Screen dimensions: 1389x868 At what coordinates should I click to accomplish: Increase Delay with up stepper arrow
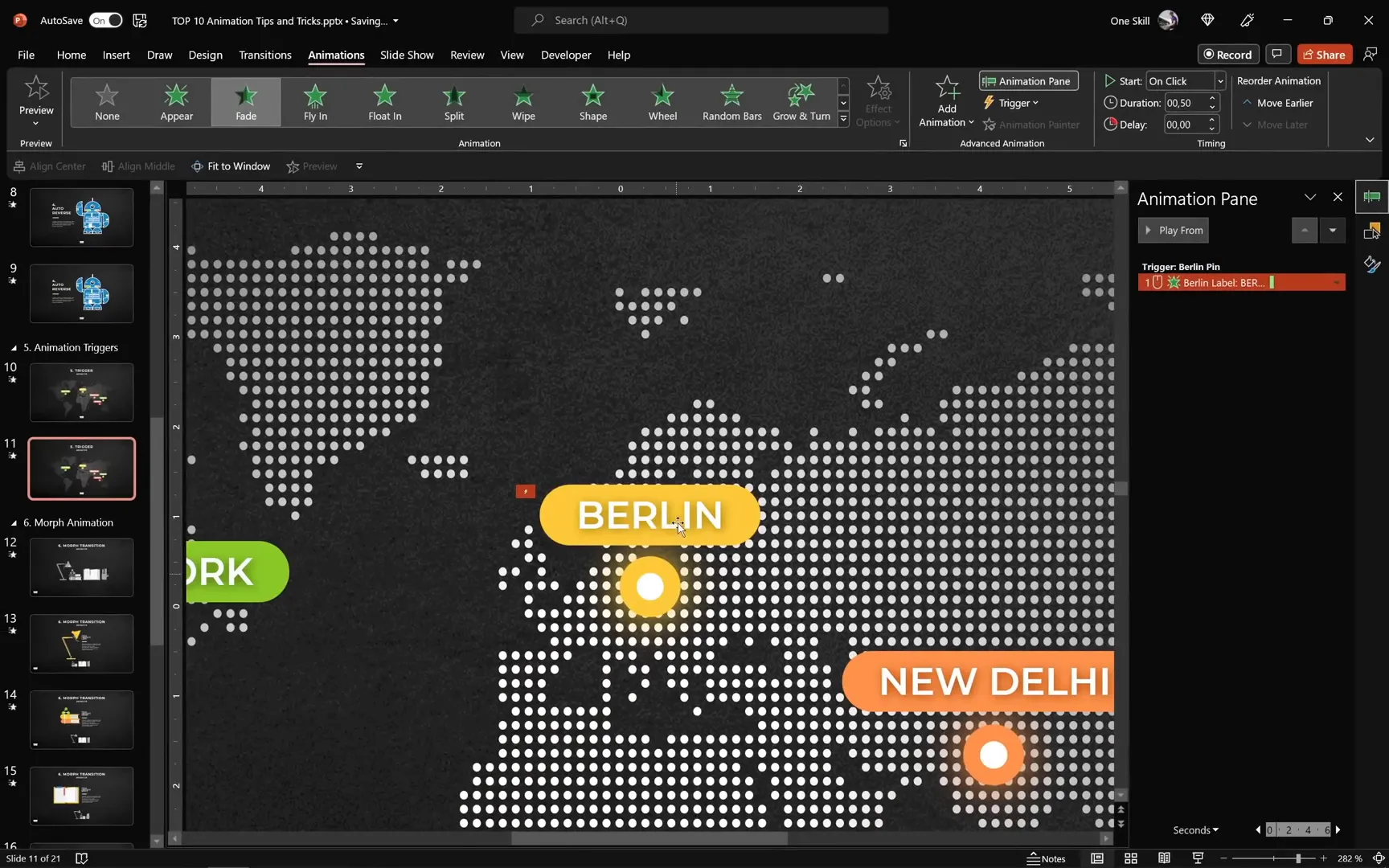point(1212,120)
